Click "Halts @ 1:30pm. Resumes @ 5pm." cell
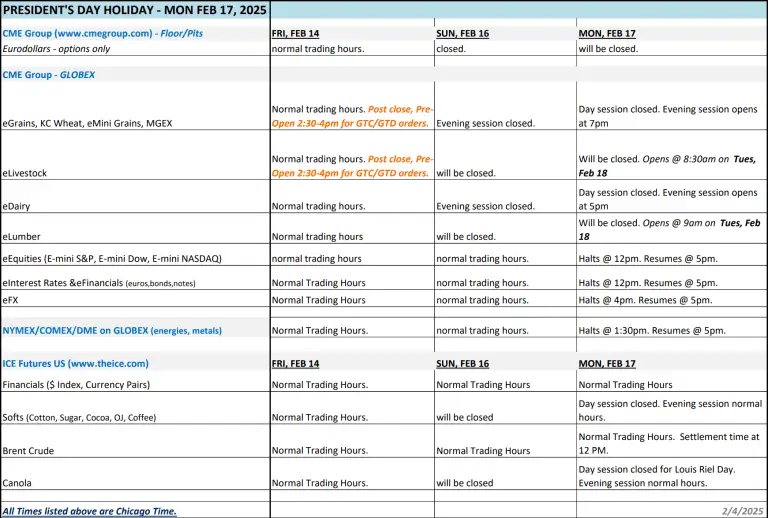The width and height of the screenshot is (768, 518). (652, 330)
